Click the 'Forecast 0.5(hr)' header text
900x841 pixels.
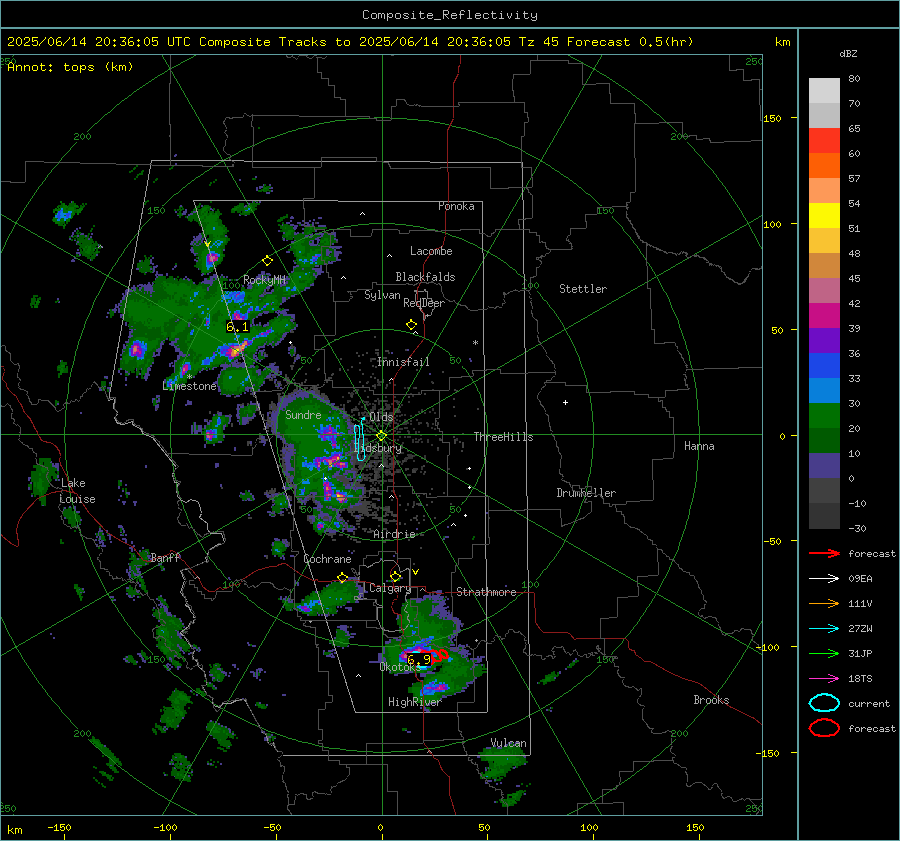[630, 42]
